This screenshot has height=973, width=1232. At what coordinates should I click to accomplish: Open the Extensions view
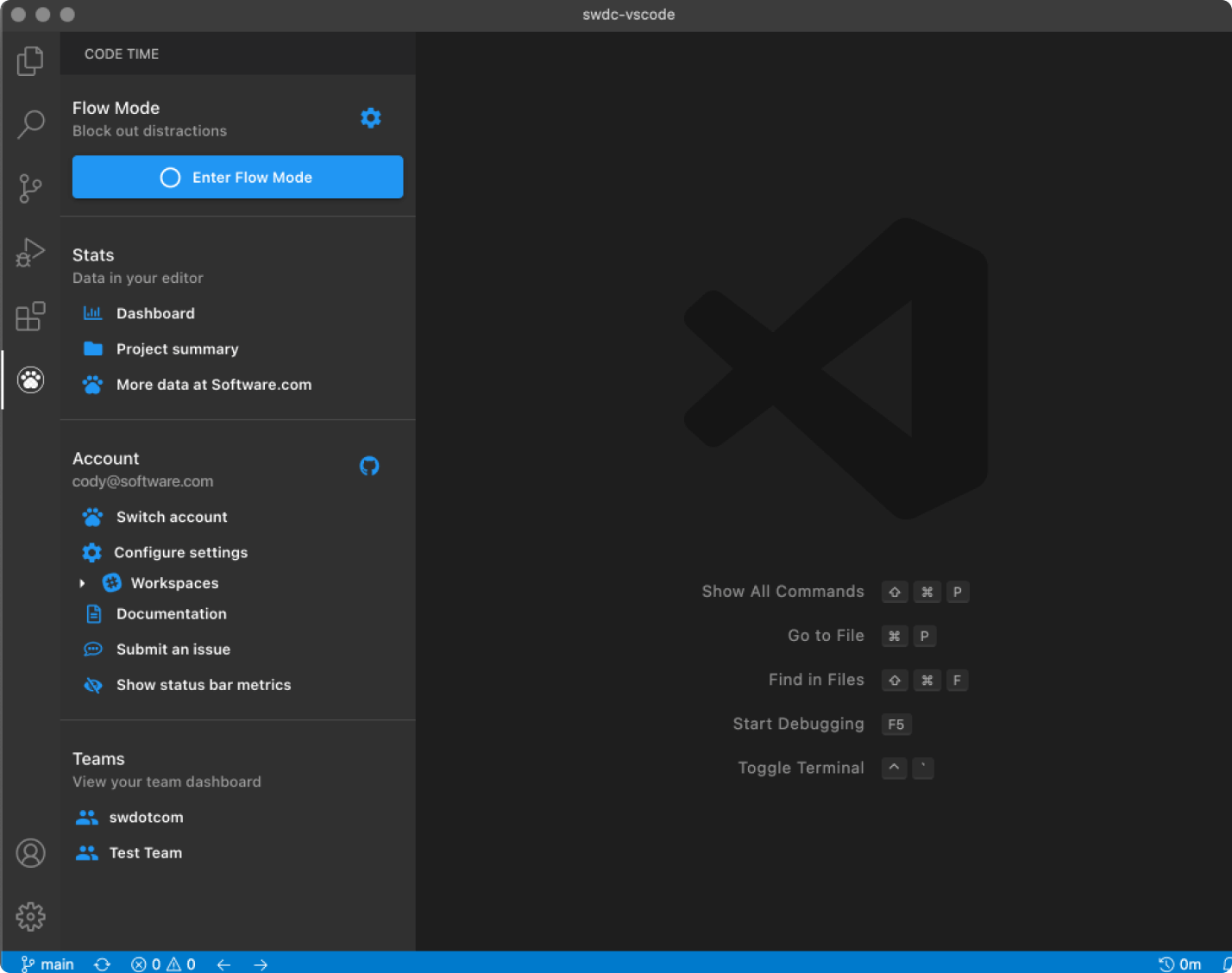[30, 316]
